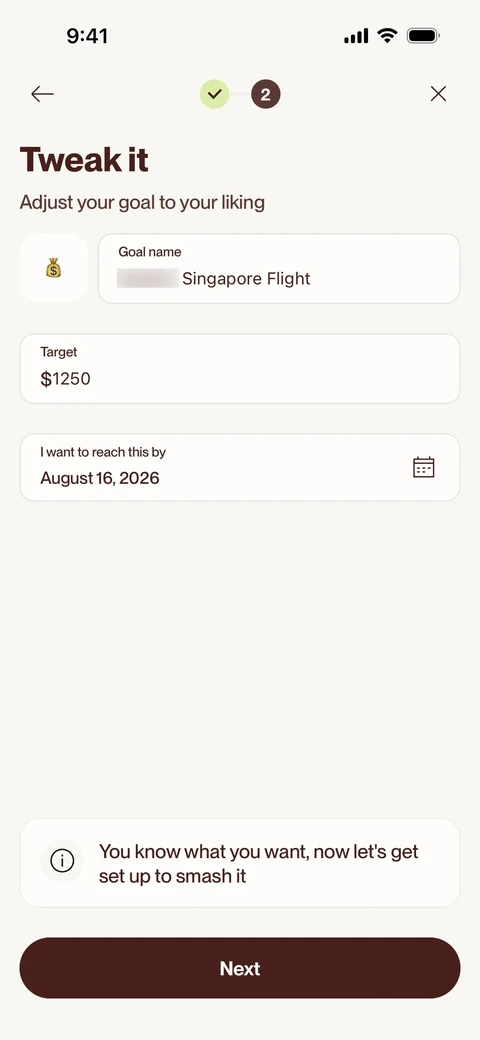Tap the Wi-Fi status icon
Screen dimensions: 480x1040
pos(387,36)
